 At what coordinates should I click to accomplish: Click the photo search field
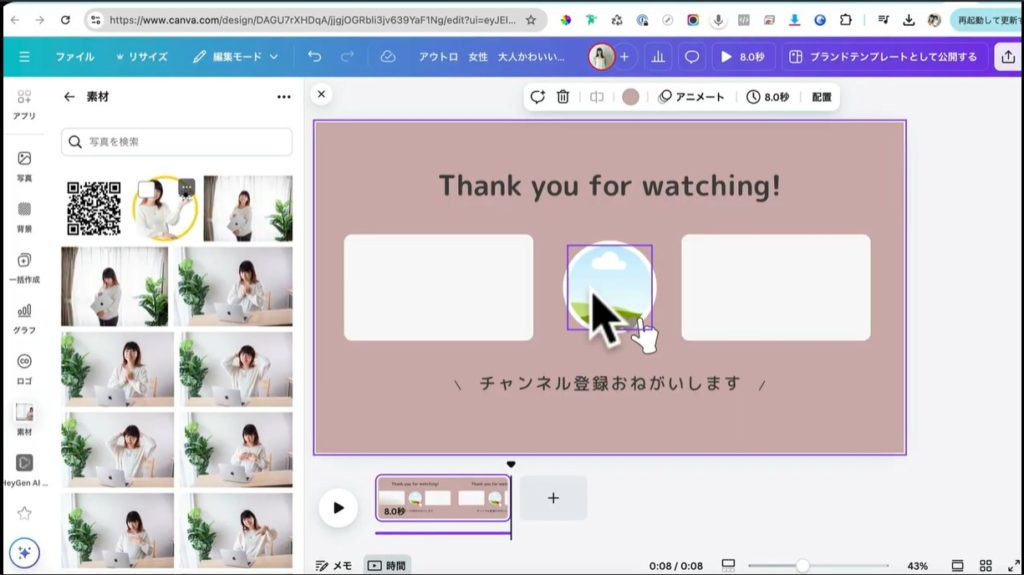click(x=177, y=142)
